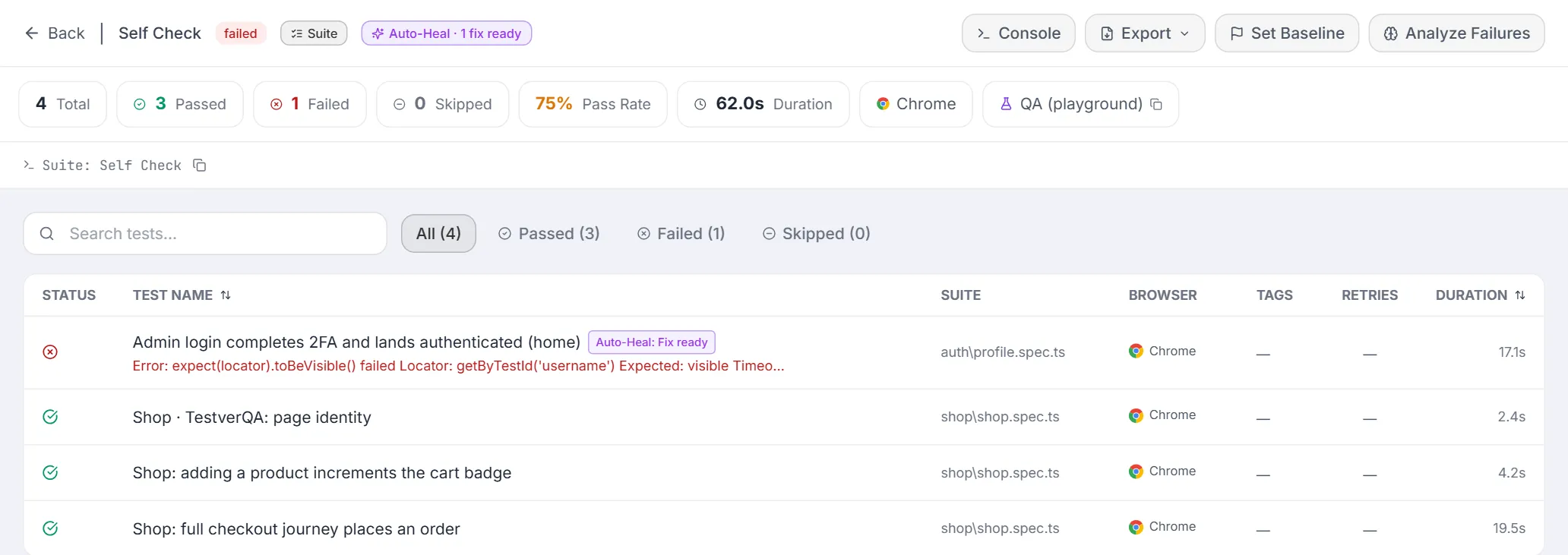Focus the Search tests field
Screen dimensions: 1568x555
coord(205,233)
